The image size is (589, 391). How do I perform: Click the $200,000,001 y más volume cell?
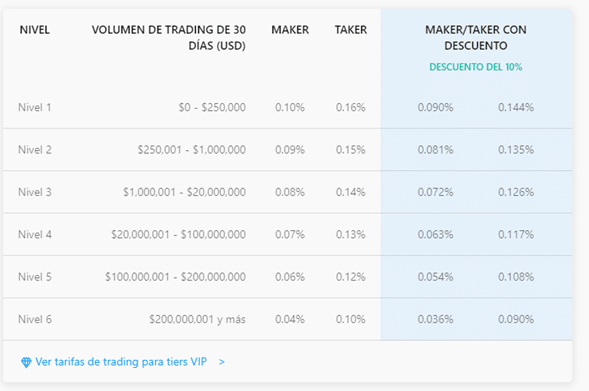(198, 320)
